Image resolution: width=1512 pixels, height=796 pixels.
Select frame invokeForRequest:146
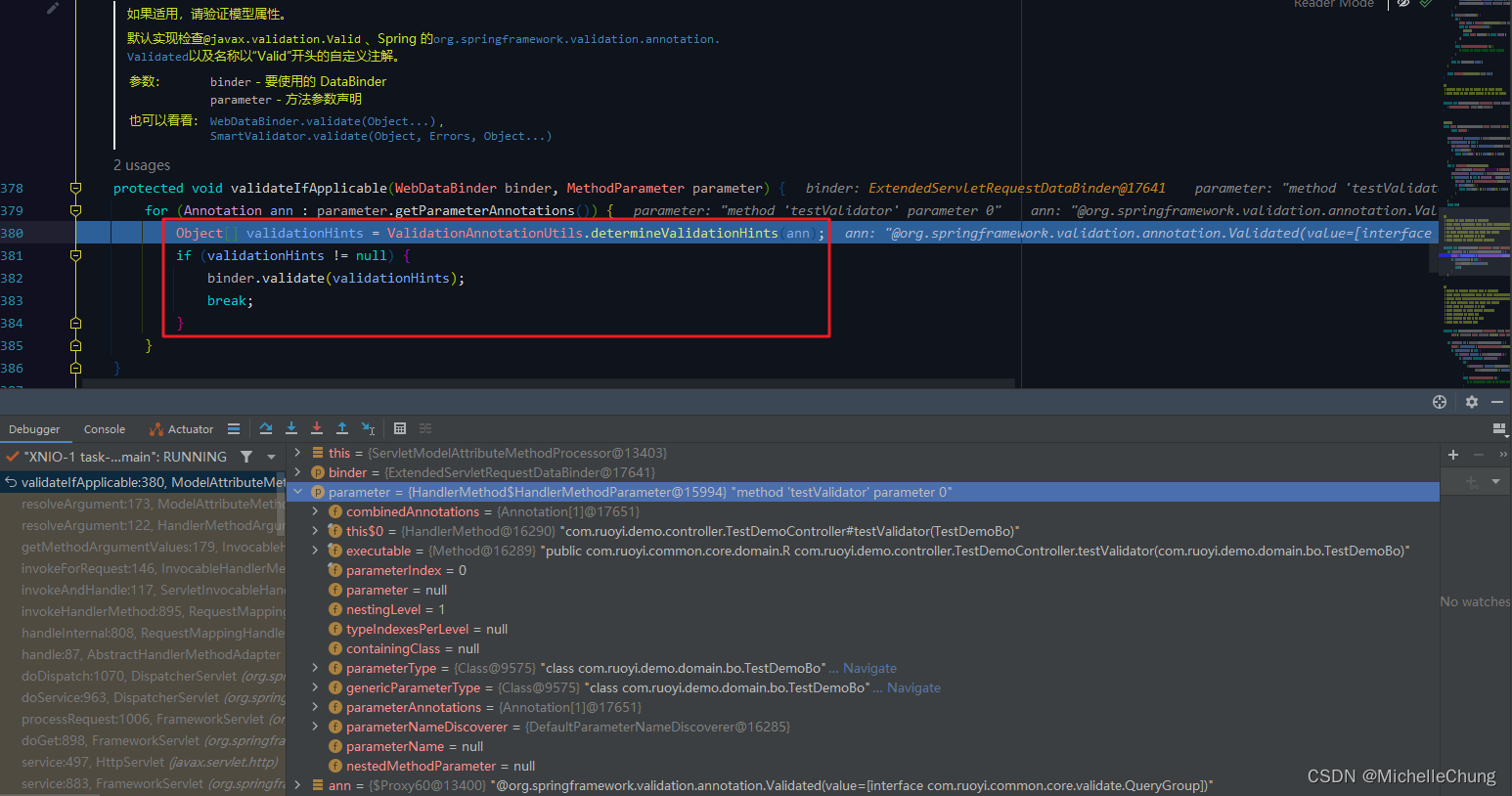tap(143, 568)
